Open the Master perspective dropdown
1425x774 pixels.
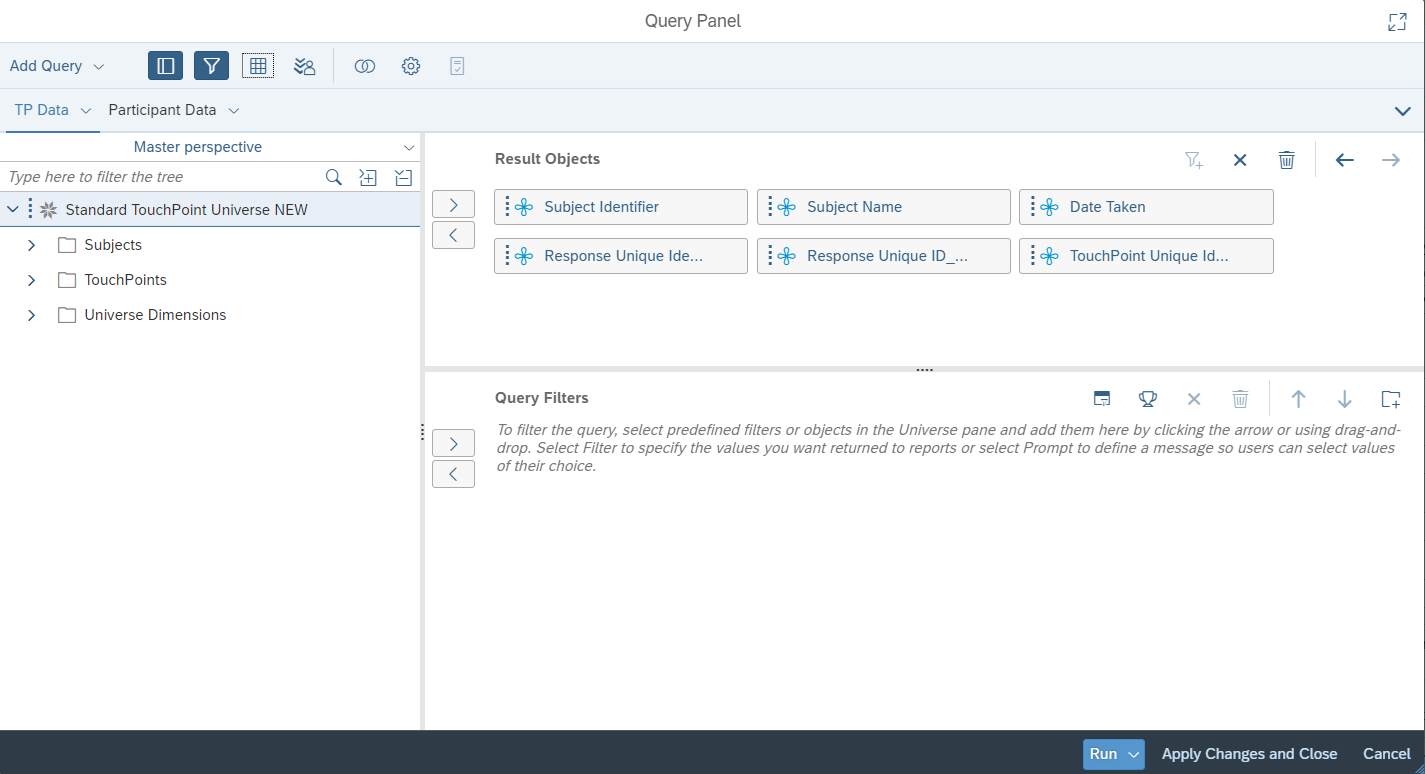[x=210, y=147]
